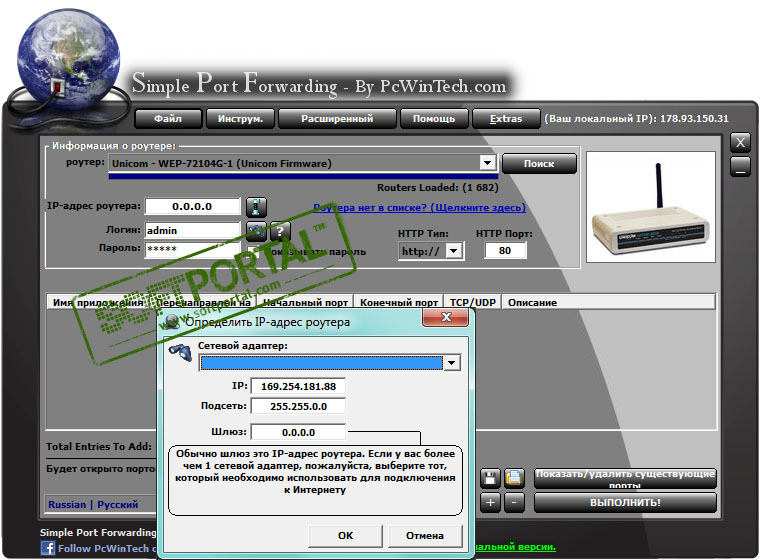
Task: Click the binoculars icon in the dialog
Action: (x=180, y=352)
